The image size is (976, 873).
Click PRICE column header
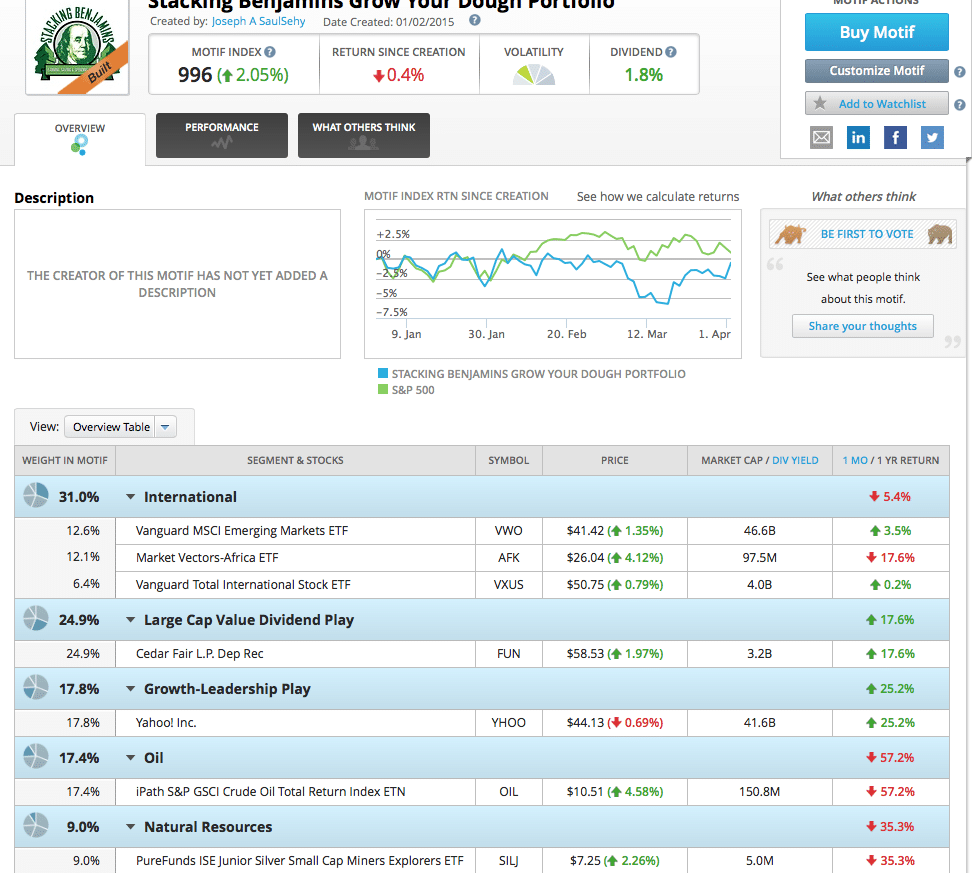tap(614, 460)
